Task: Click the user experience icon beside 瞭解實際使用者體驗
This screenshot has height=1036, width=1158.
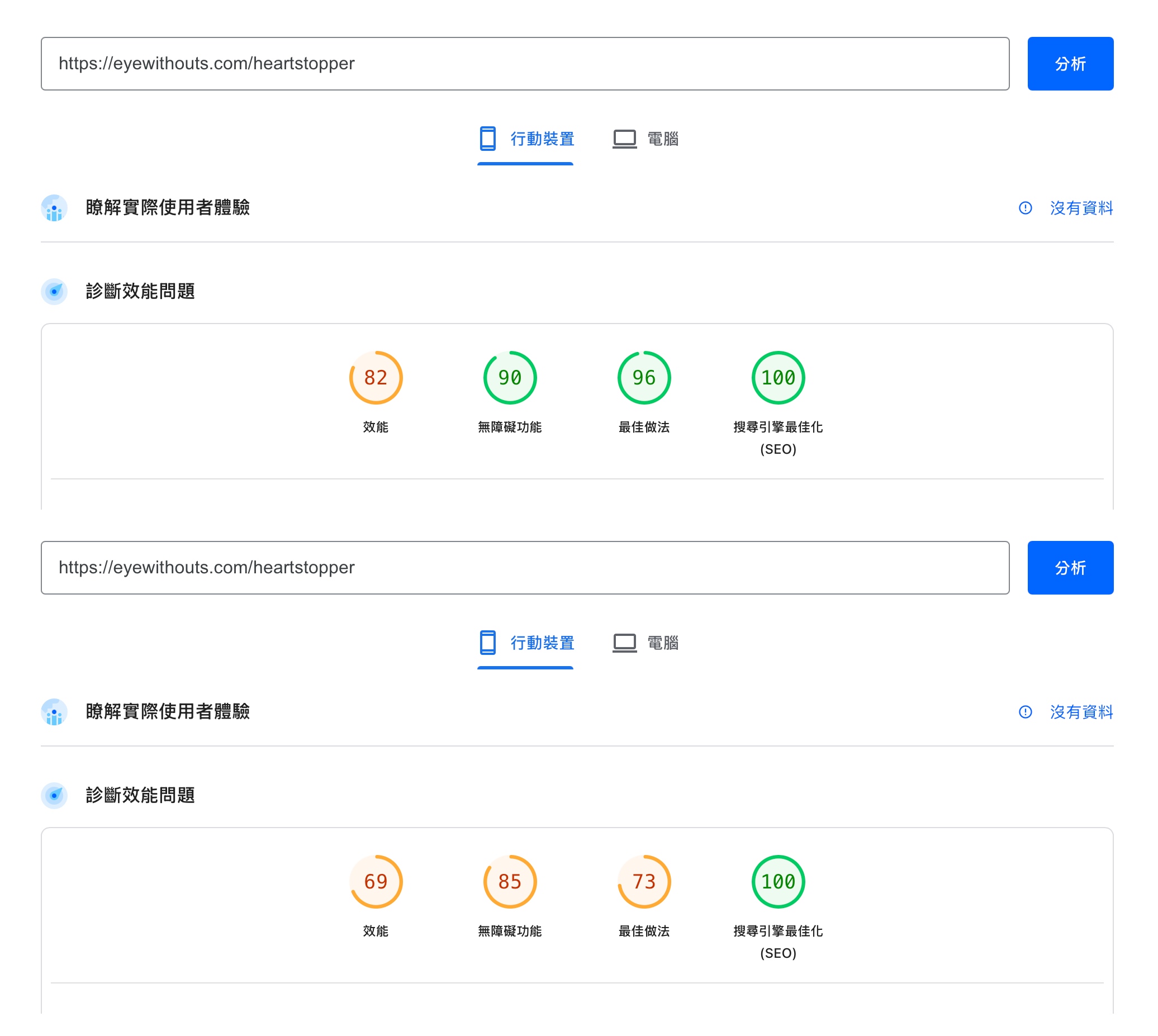Action: [54, 208]
